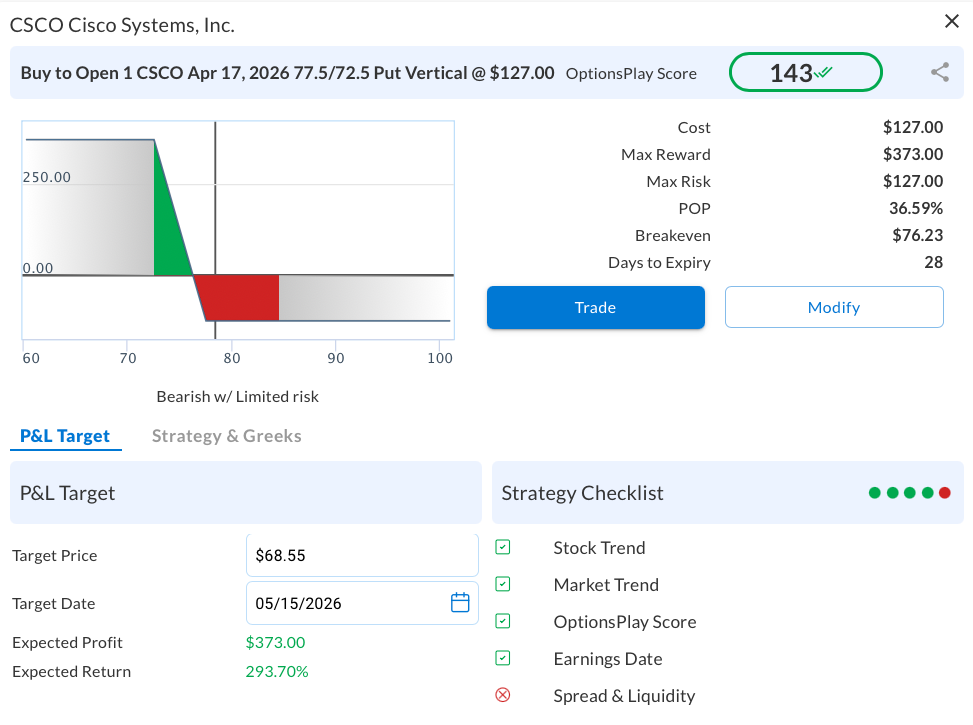Click the Bearish w/ Limited risk caption
Image resolution: width=973 pixels, height=725 pixels.
(238, 397)
